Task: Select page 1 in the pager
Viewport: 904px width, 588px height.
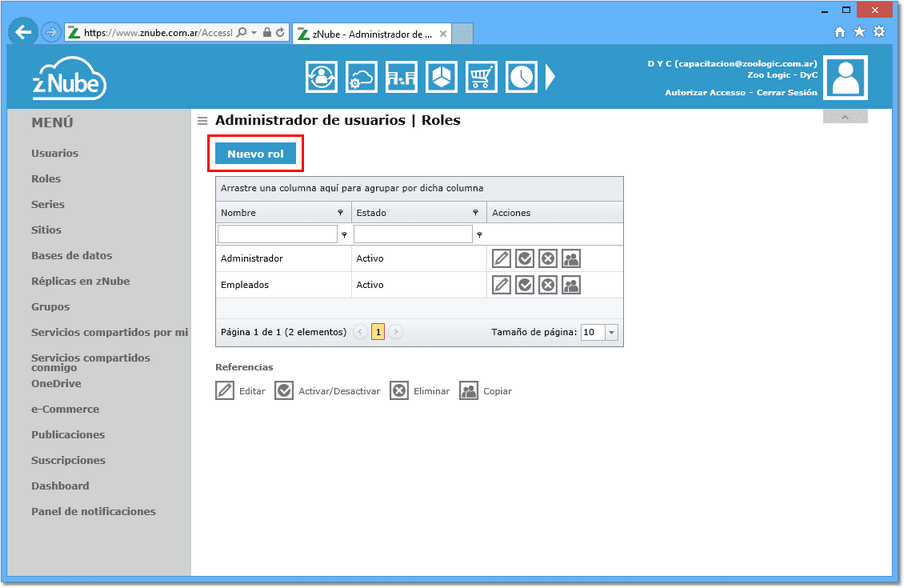Action: click(378, 332)
